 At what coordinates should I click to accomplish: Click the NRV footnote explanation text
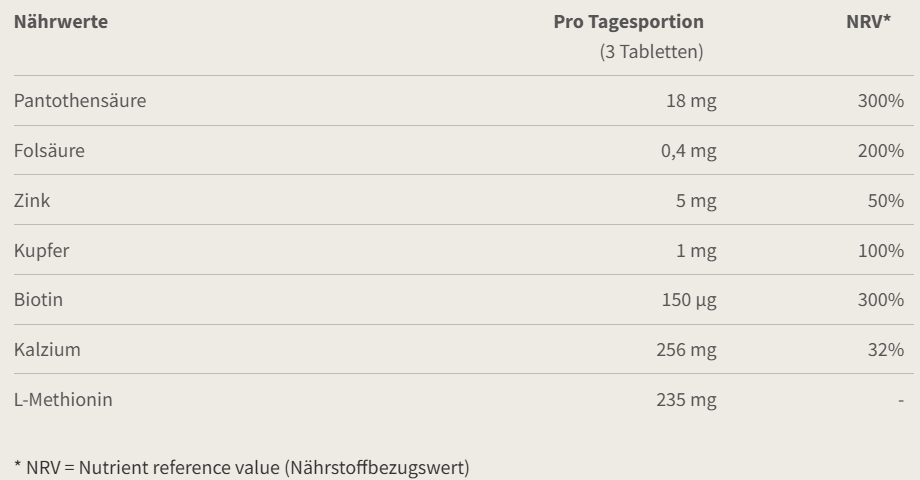pos(241,467)
